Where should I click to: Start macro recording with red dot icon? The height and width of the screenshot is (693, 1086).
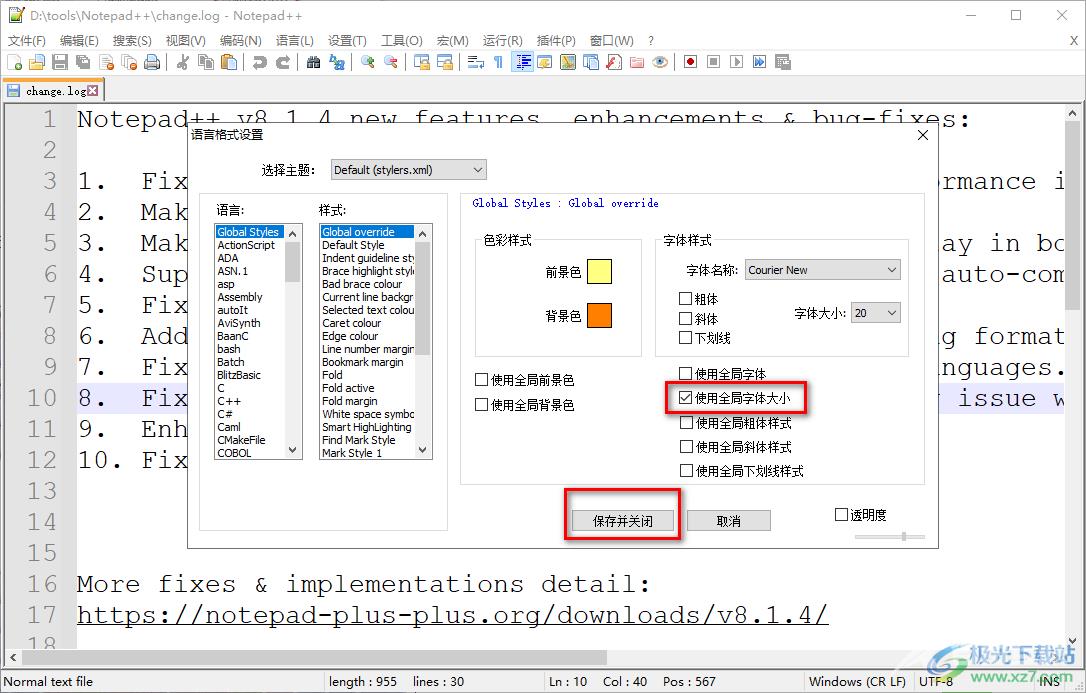pos(691,62)
